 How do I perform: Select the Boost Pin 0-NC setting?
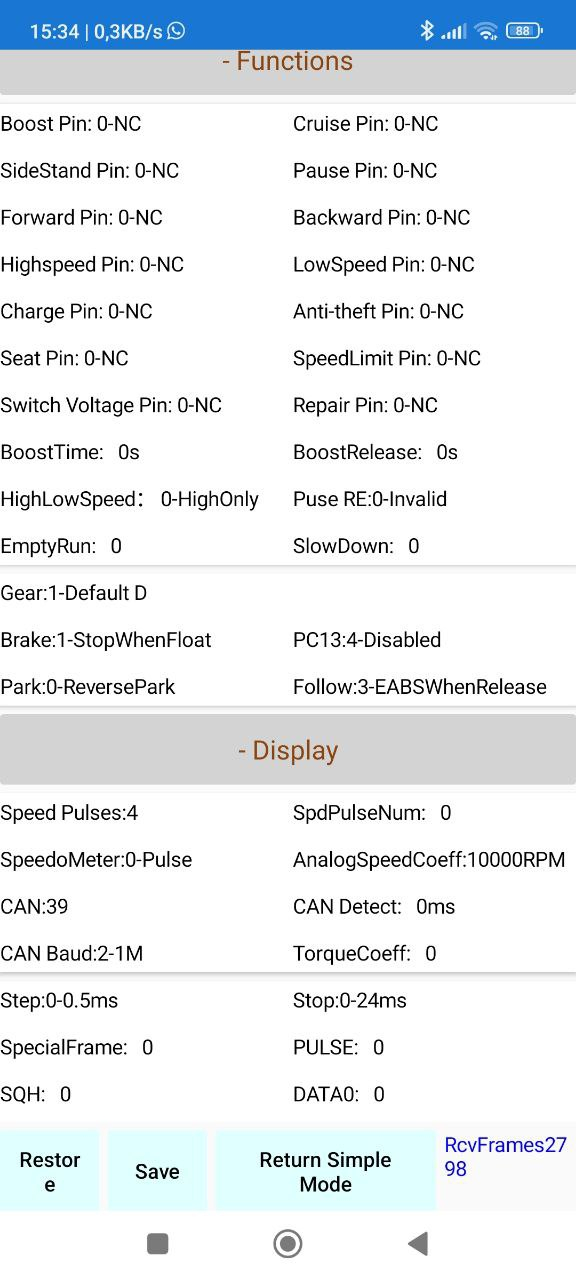71,123
